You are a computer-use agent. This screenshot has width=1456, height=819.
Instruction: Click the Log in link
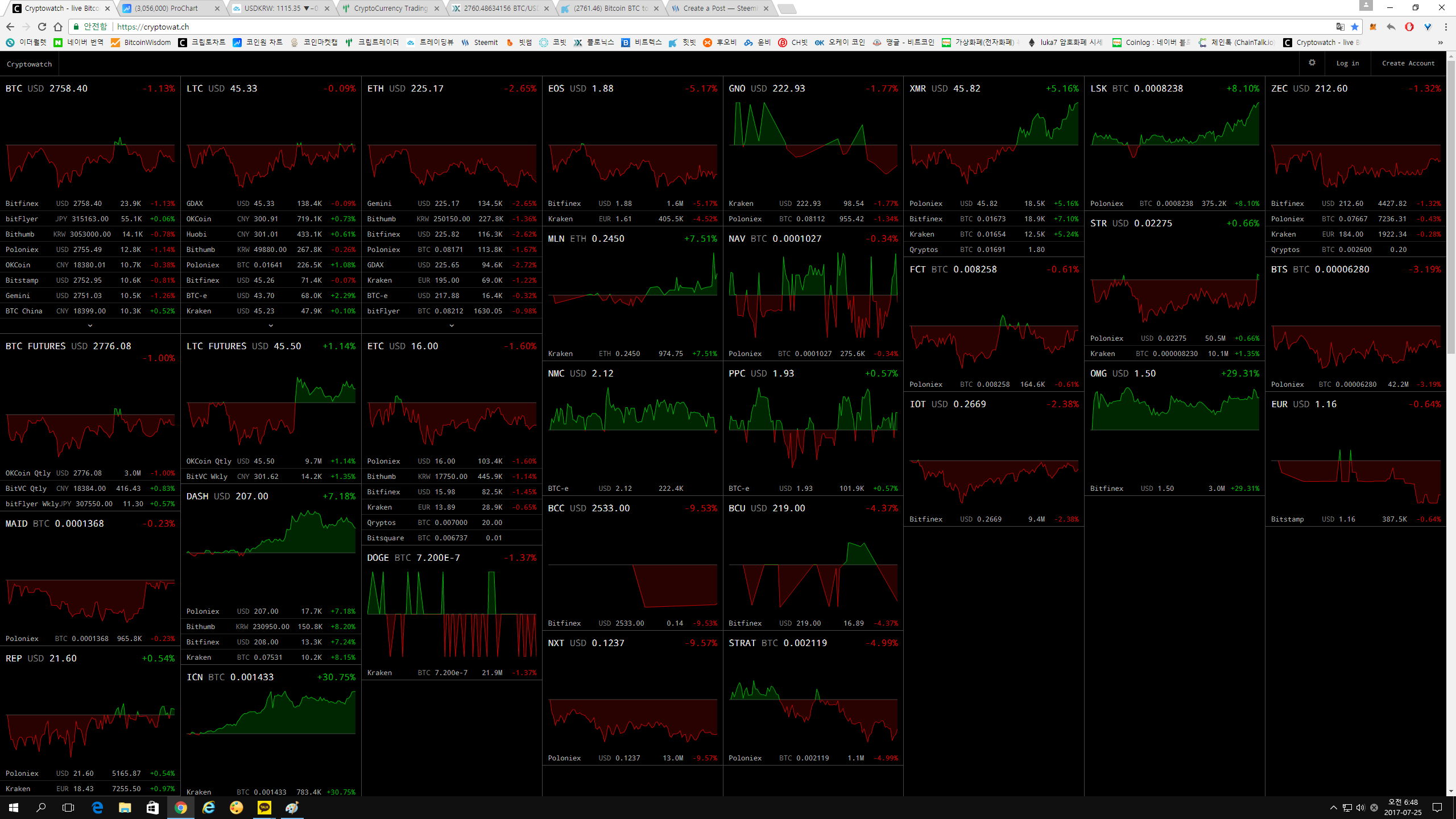pos(1347,63)
